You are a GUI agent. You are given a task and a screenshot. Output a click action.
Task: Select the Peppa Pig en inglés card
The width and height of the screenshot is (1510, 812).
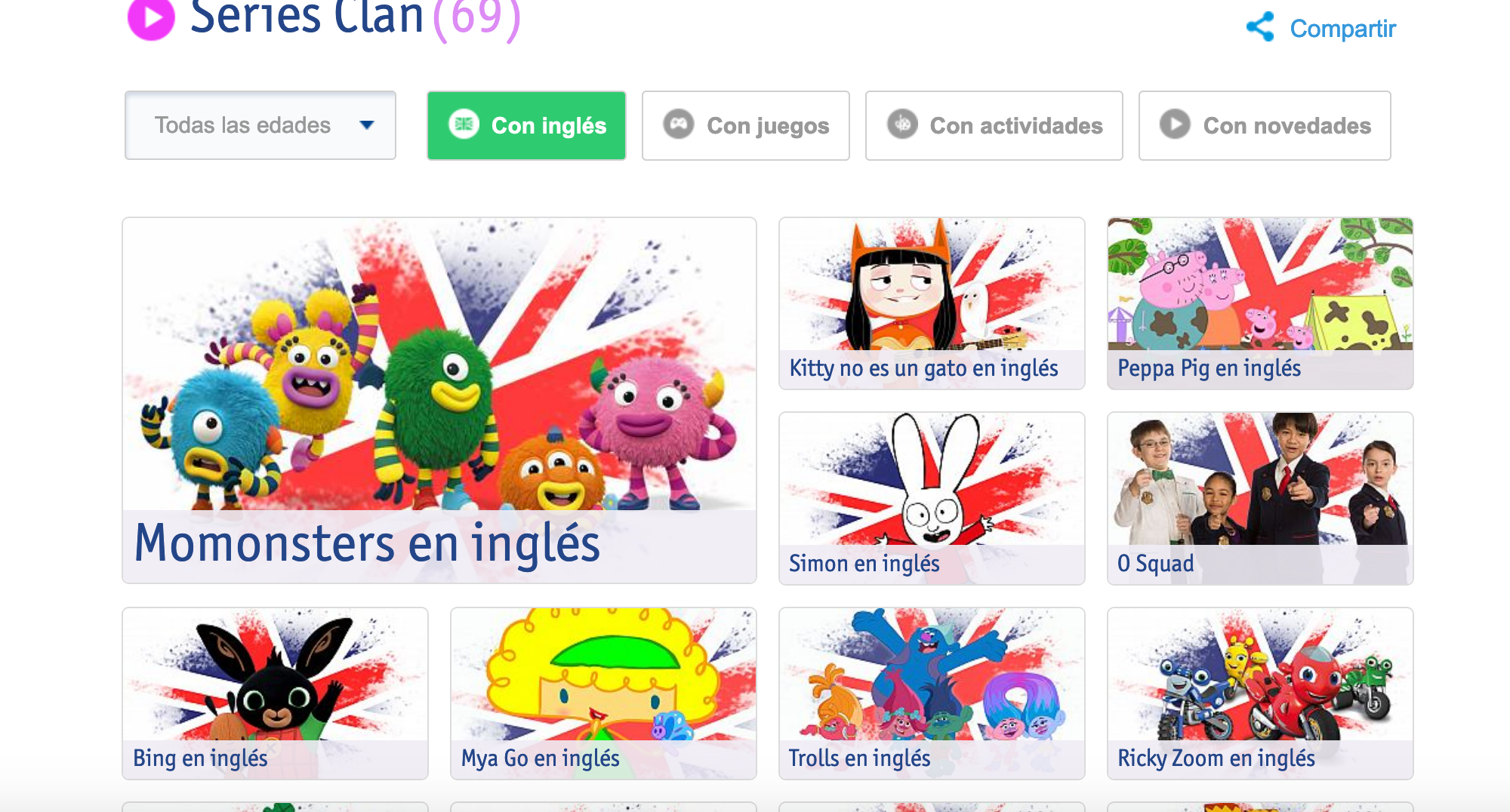[1260, 303]
